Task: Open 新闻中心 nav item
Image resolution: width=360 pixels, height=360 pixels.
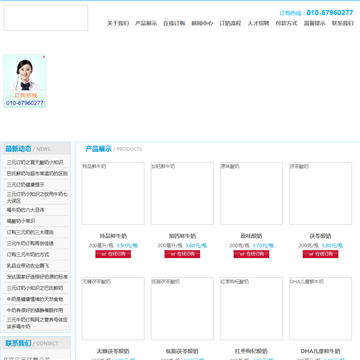Action: click(x=202, y=23)
